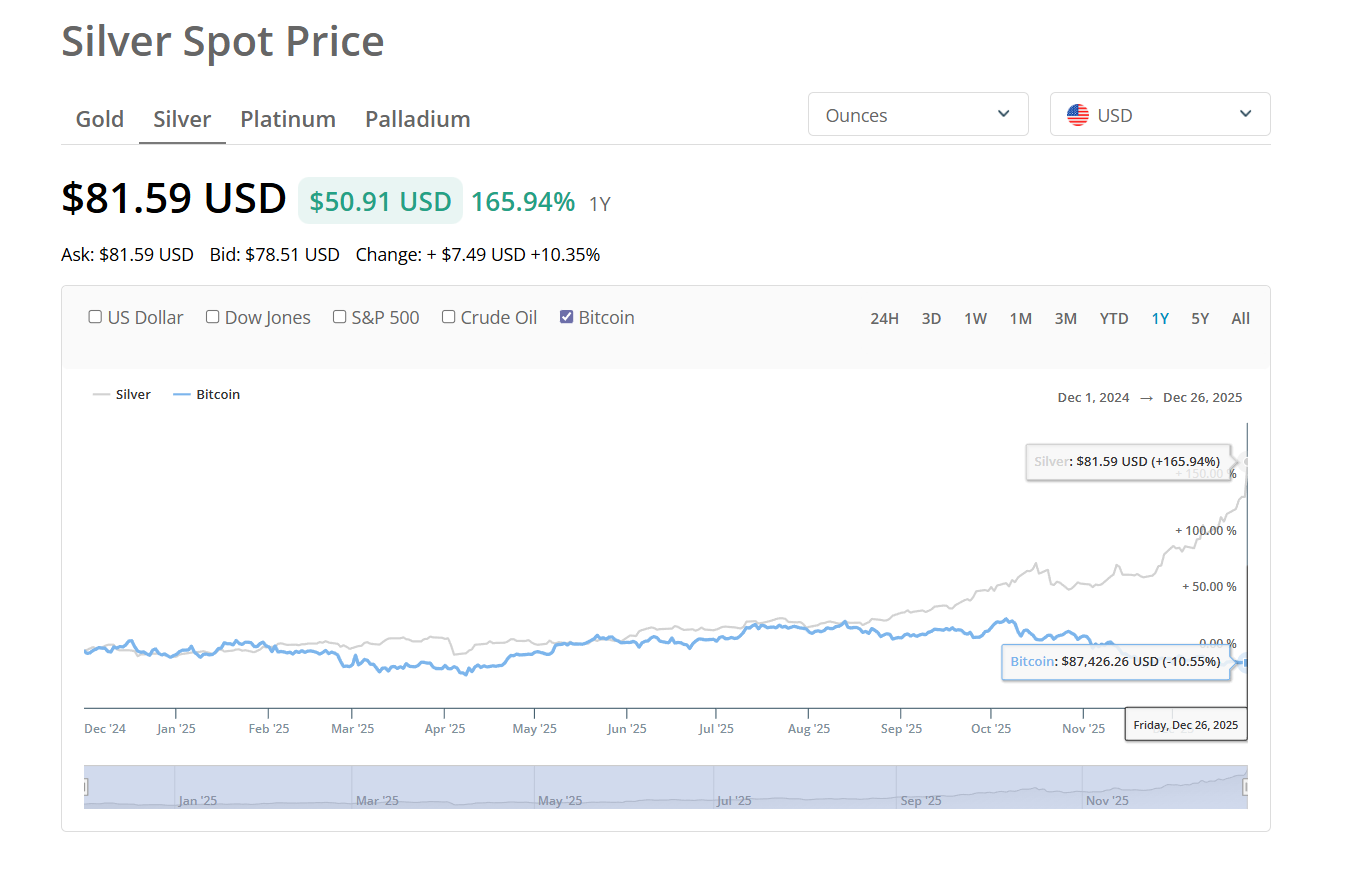This screenshot has width=1345, height=869.
Task: Click the Bitcoin $87,426.26 USD chart tooltip
Action: tap(1116, 662)
